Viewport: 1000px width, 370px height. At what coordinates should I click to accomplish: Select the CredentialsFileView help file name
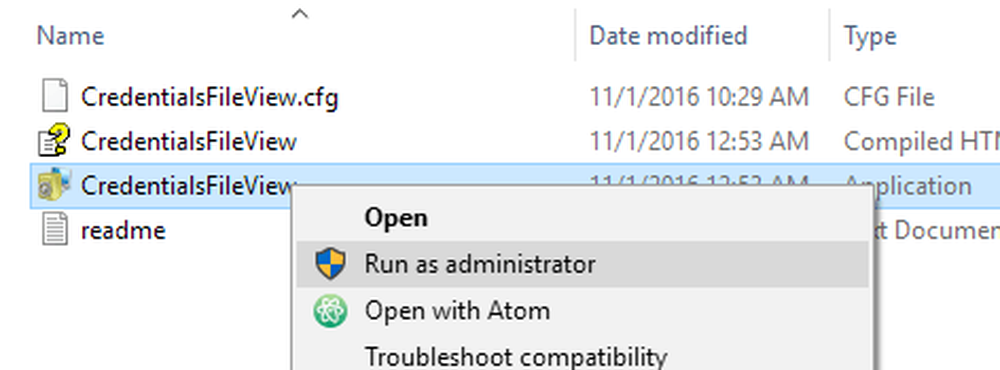point(189,141)
